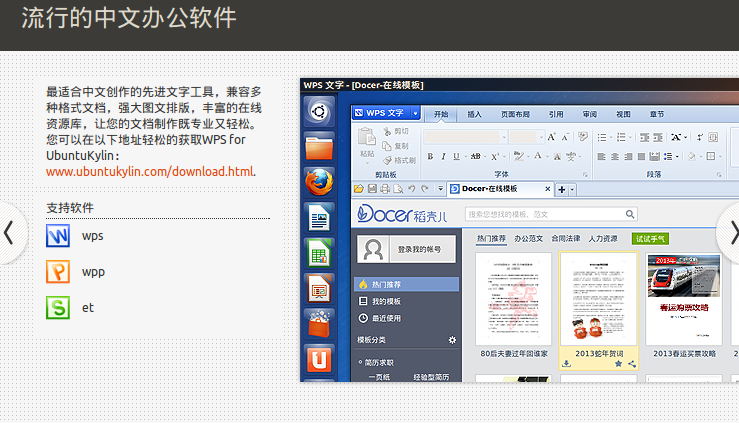The width and height of the screenshot is (739, 423).
Task: Click the save floppy quick-access icon
Action: (372, 189)
